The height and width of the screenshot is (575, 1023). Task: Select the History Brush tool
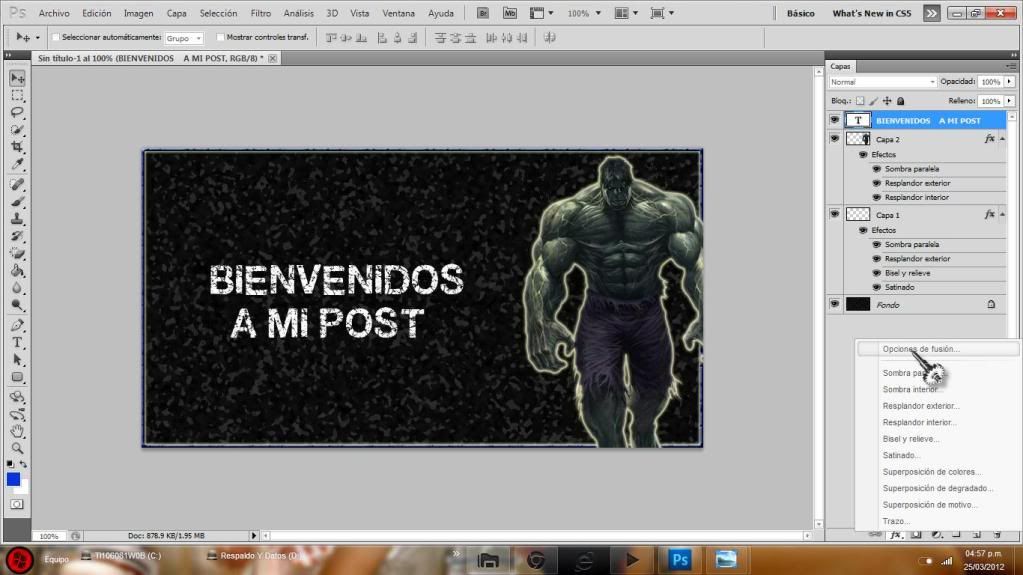(18, 236)
